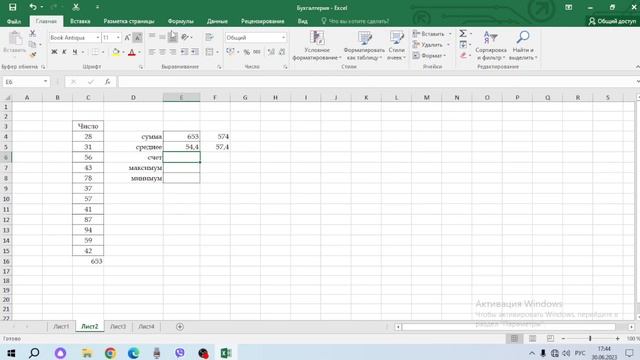The width and height of the screenshot is (640, 360).
Task: Open the Page Layout ribbon tab
Action: pyautogui.click(x=129, y=21)
